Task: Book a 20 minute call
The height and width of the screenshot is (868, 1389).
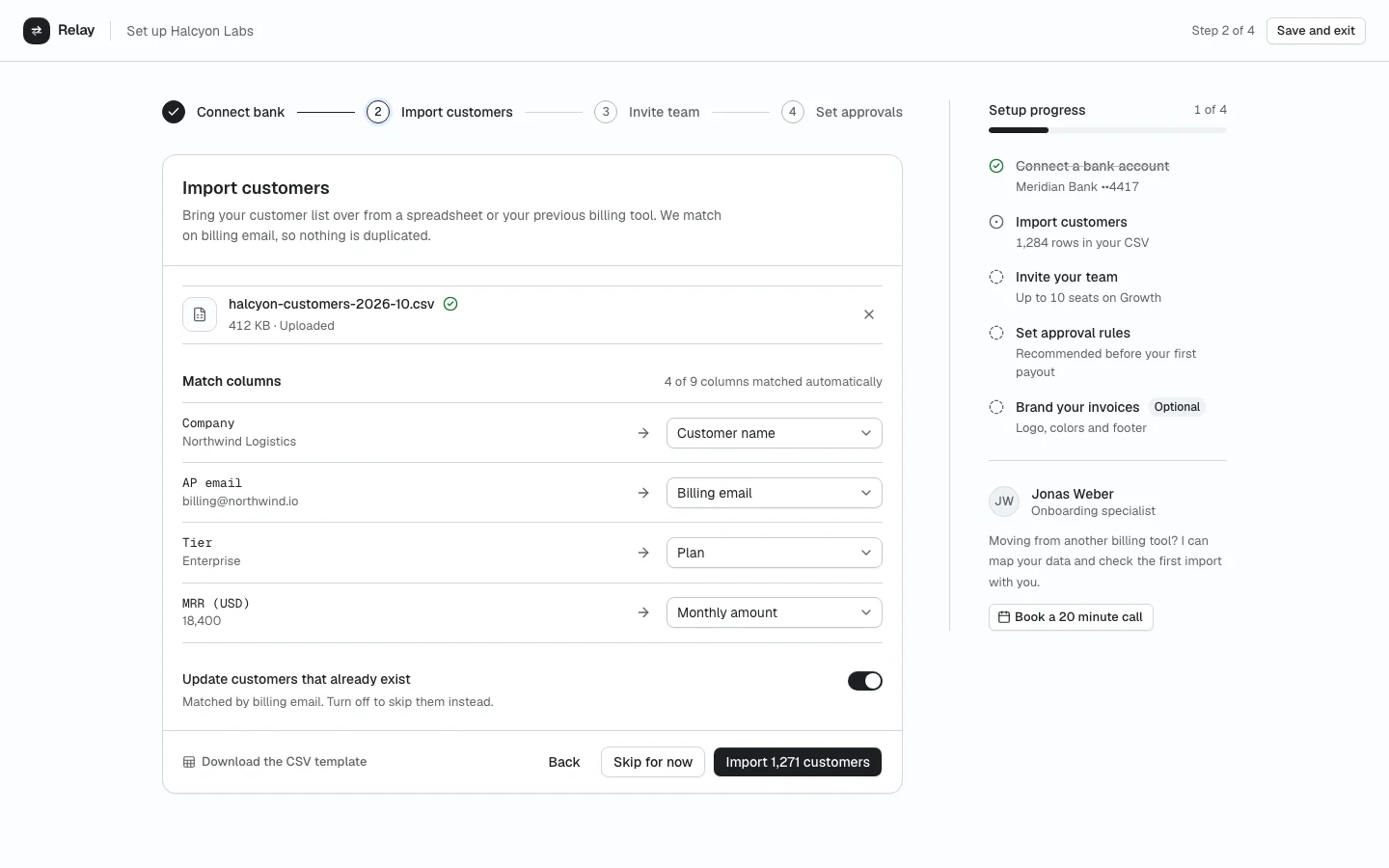Action: click(x=1071, y=617)
